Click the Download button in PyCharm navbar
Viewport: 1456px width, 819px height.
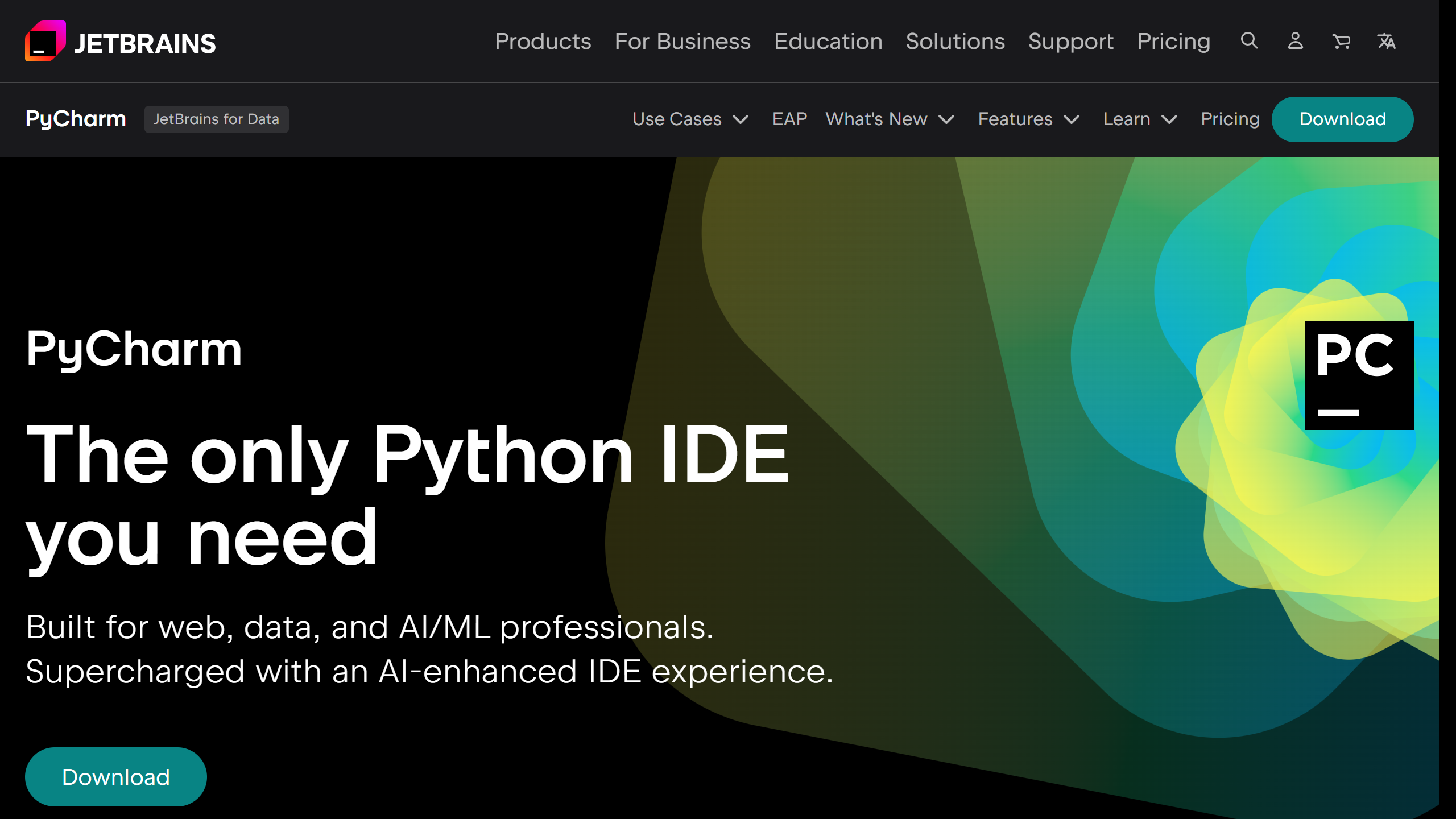click(x=1342, y=119)
